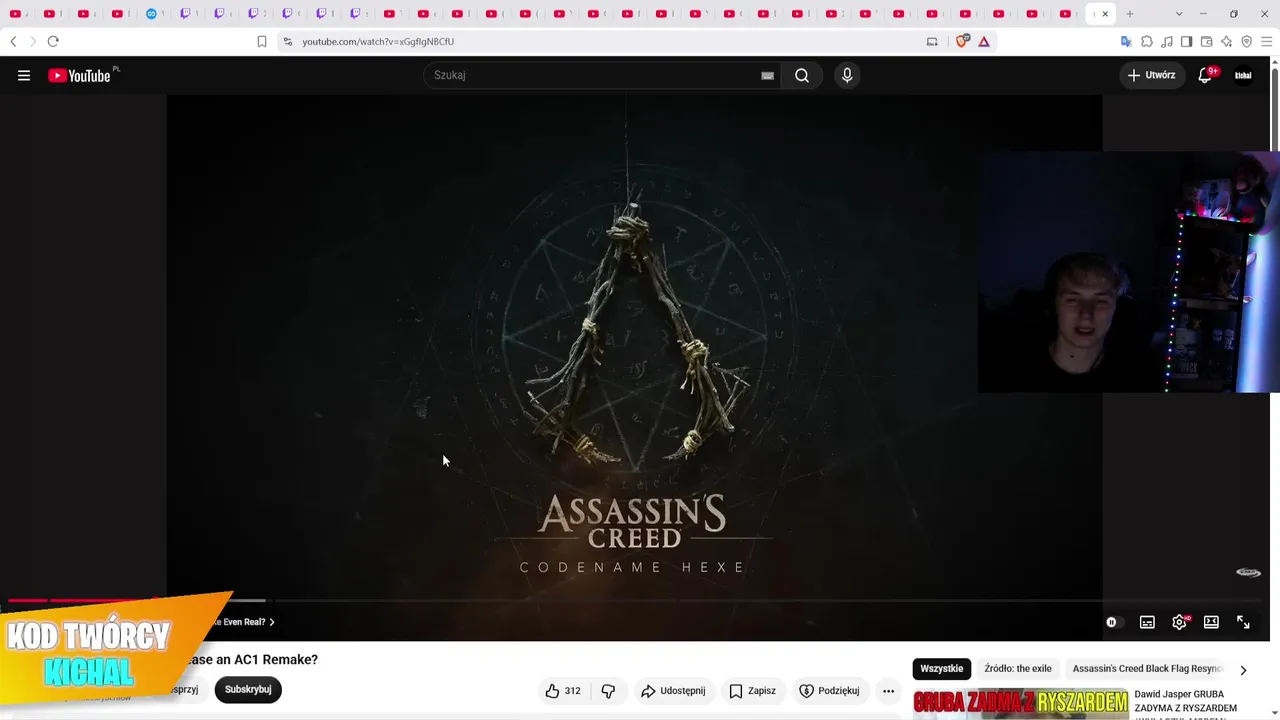Select the Assassin's Creed Black Flag chip
The width and height of the screenshot is (1280, 720).
[x=1147, y=669]
